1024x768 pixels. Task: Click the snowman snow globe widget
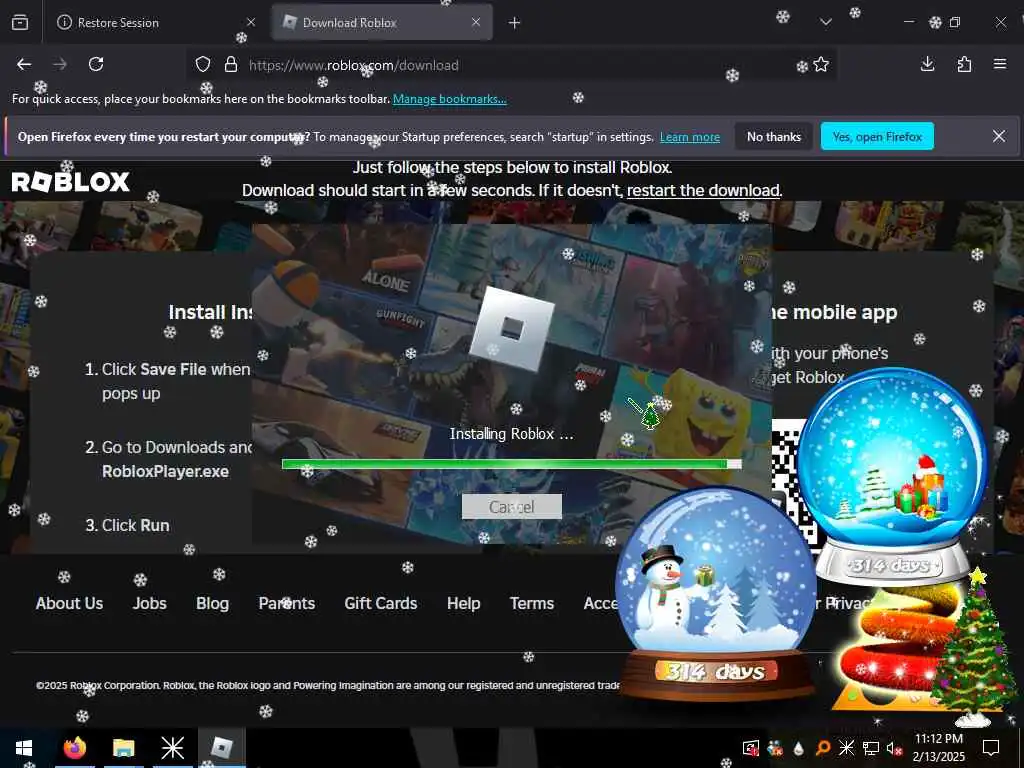coord(716,593)
